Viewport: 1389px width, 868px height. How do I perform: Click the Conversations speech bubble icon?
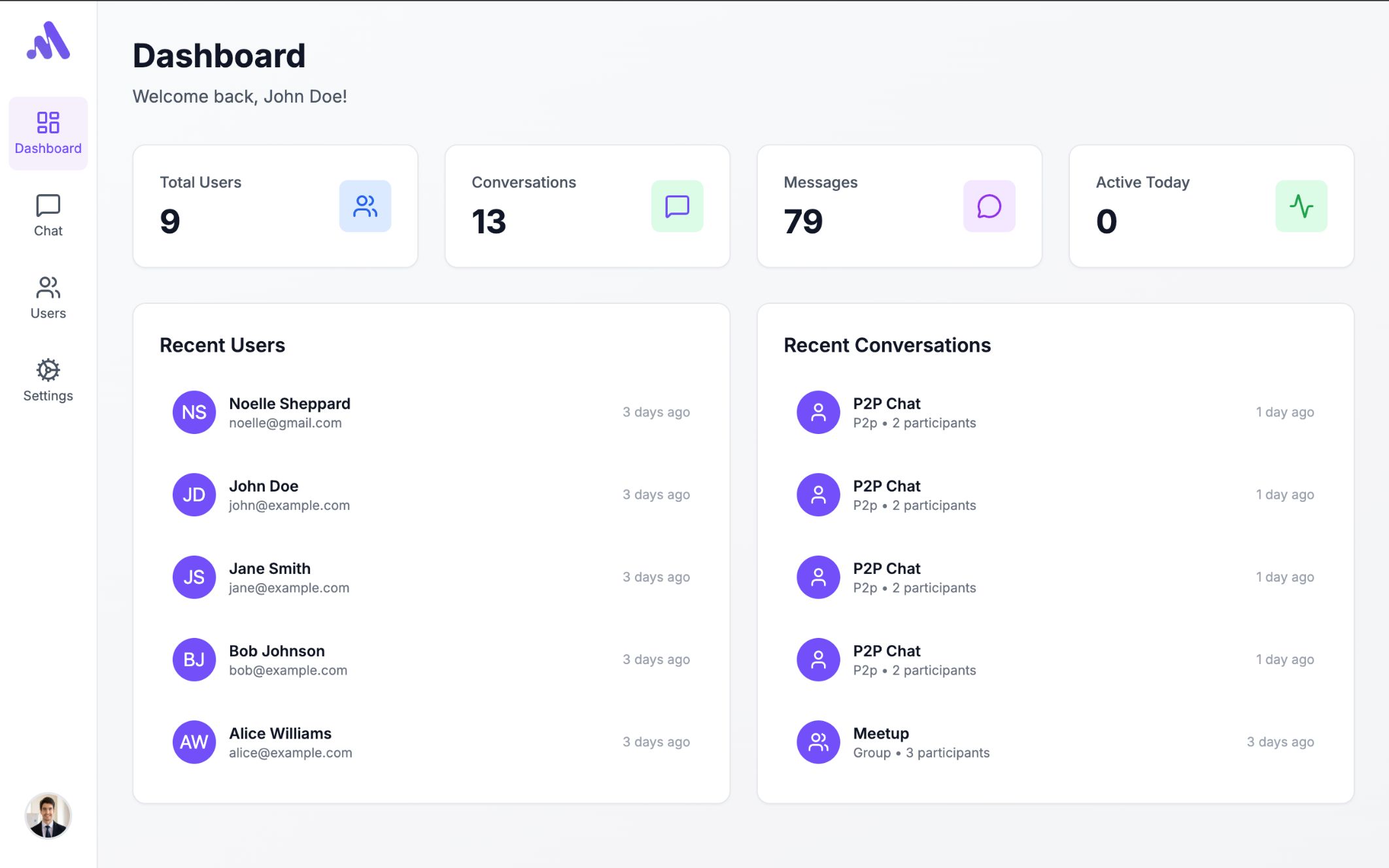click(x=677, y=206)
